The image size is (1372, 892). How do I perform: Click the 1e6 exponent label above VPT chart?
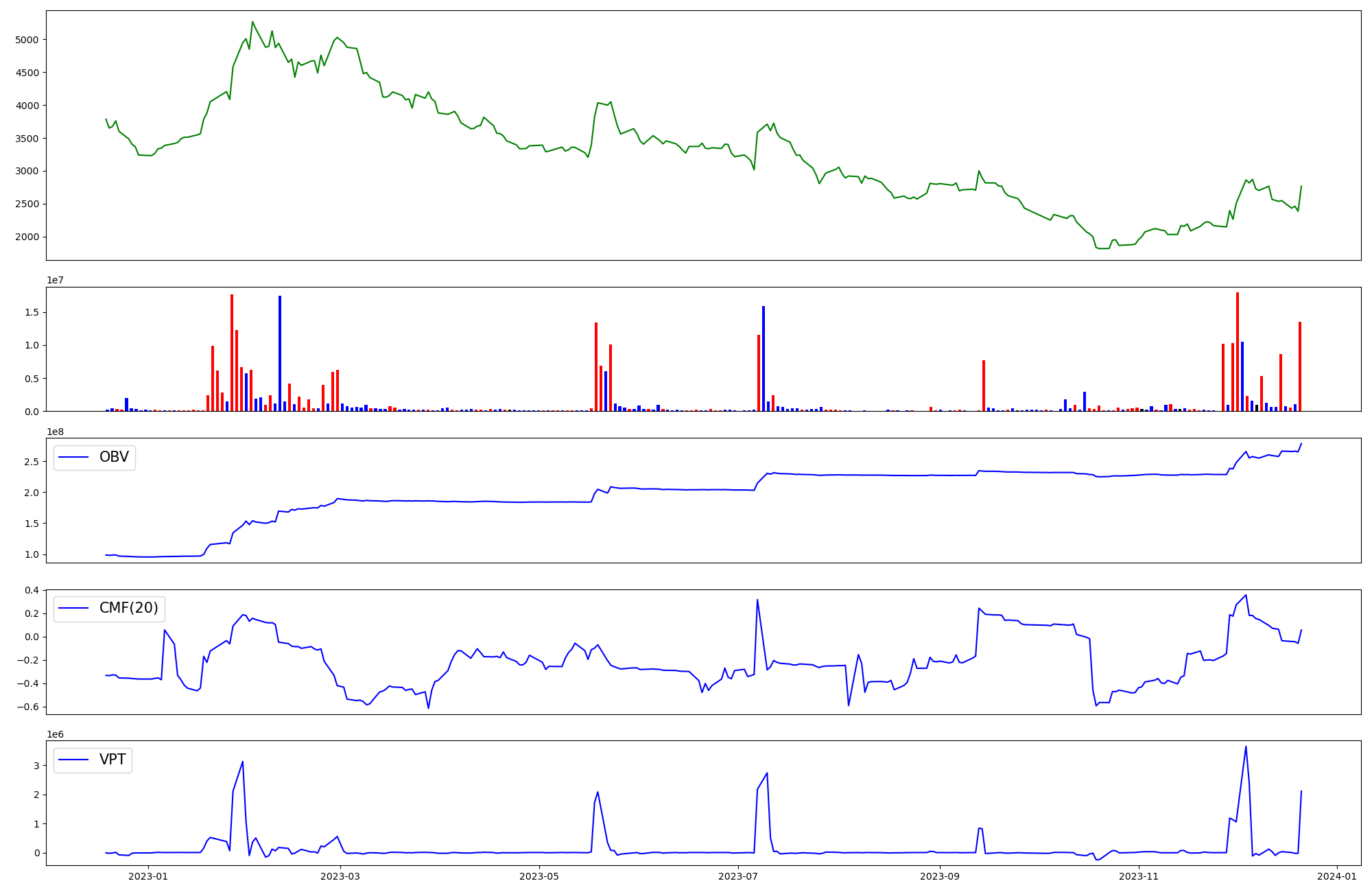pyautogui.click(x=56, y=735)
